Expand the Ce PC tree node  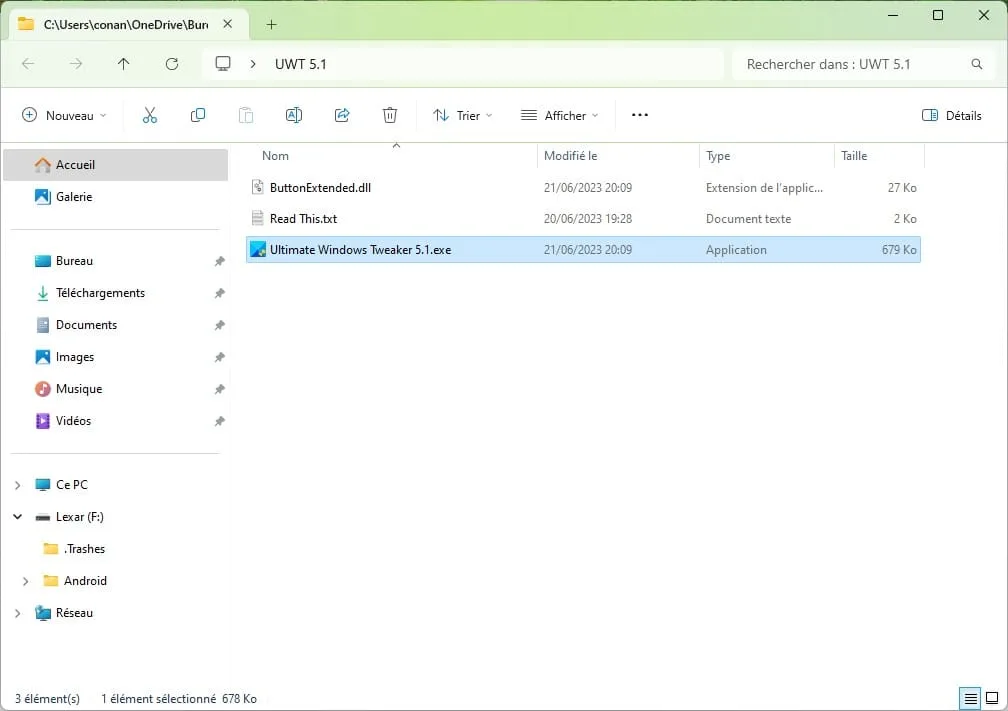point(18,485)
